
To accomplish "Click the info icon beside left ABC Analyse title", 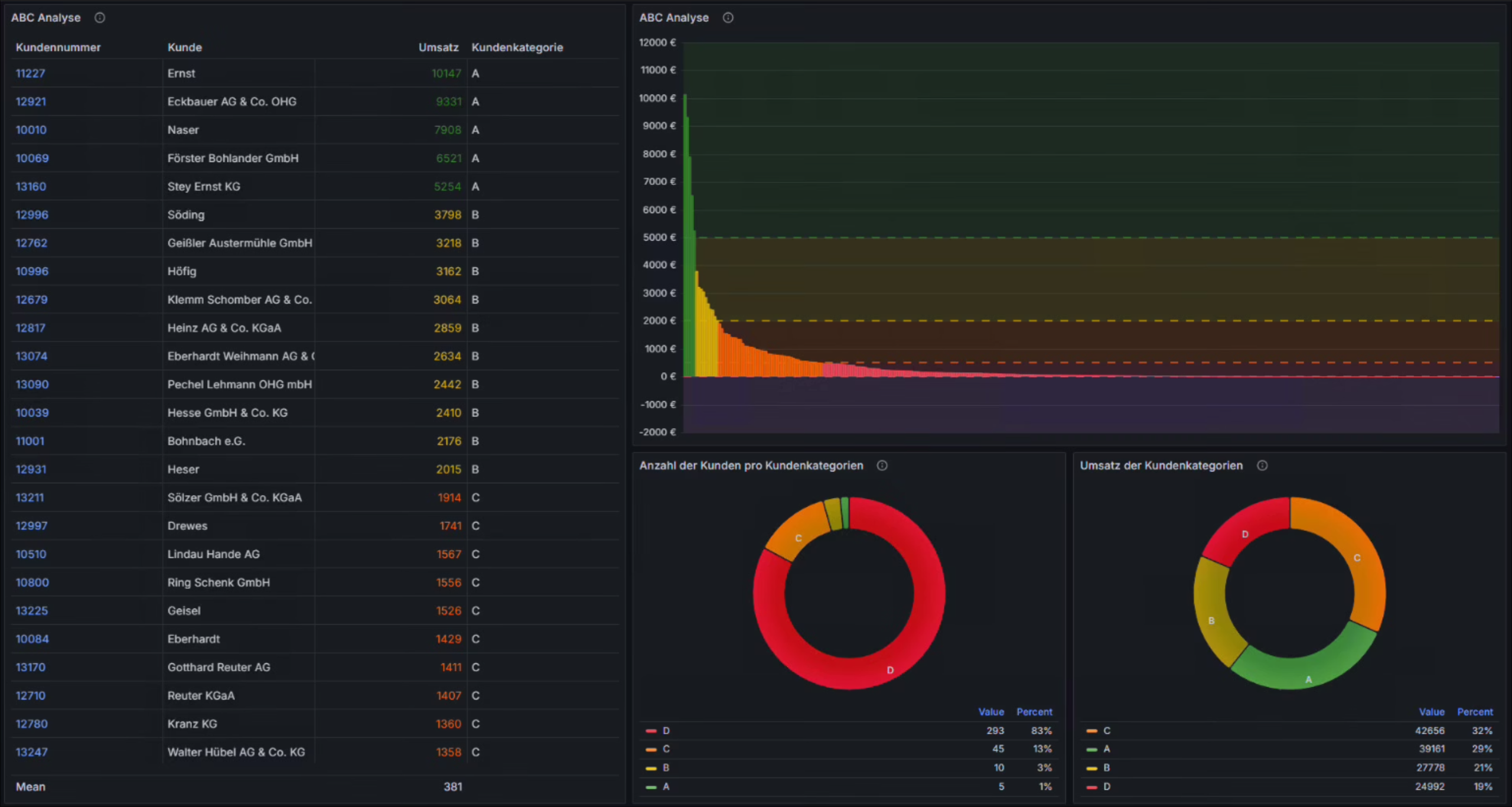I will point(100,18).
